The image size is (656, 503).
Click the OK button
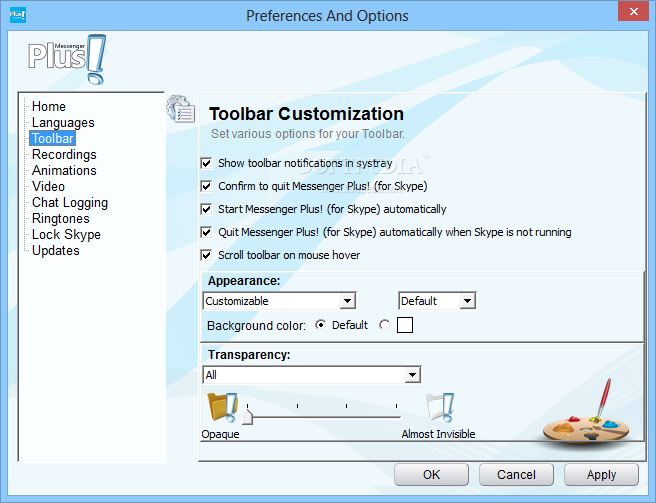point(431,475)
